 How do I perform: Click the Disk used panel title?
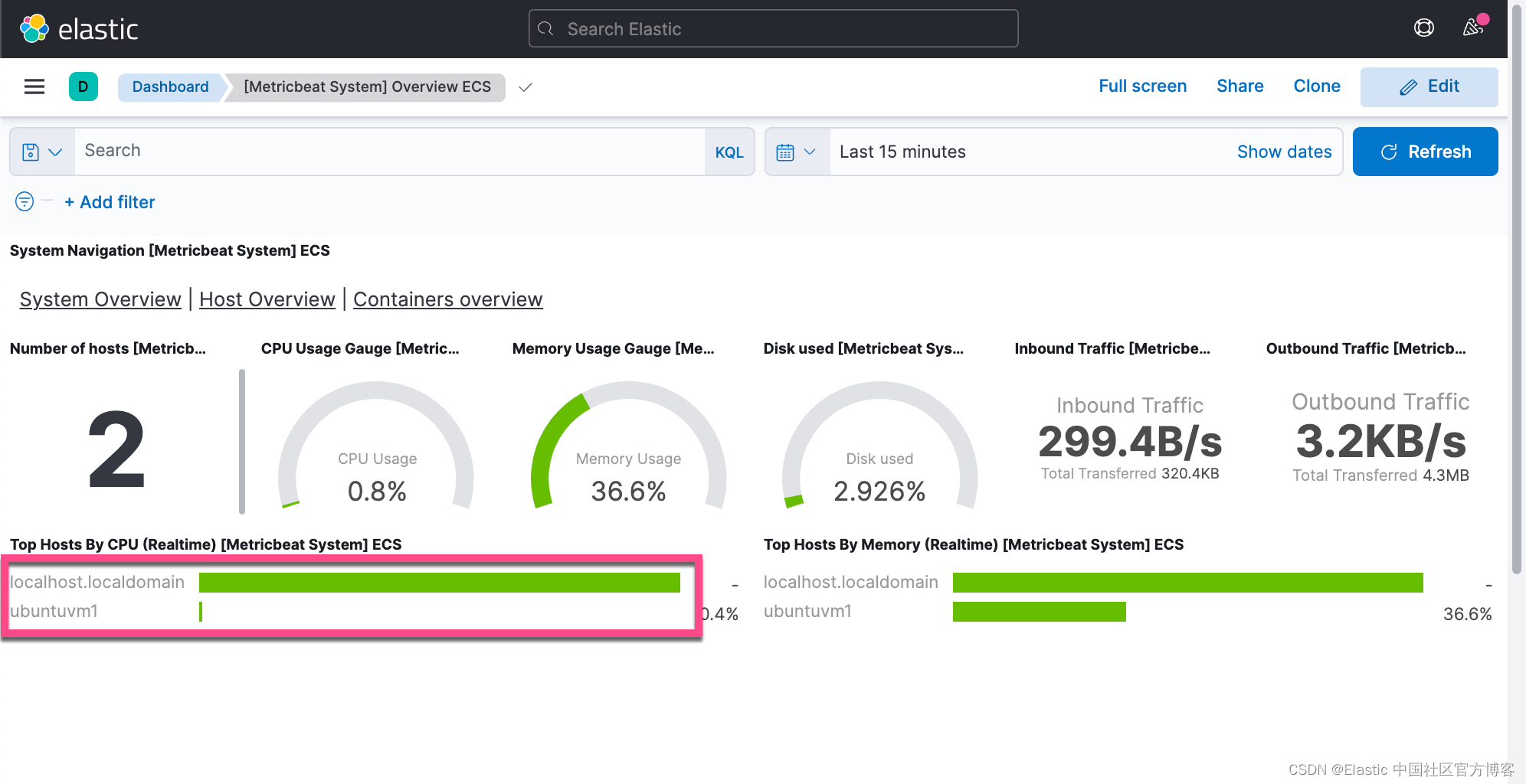pyautogui.click(x=863, y=348)
